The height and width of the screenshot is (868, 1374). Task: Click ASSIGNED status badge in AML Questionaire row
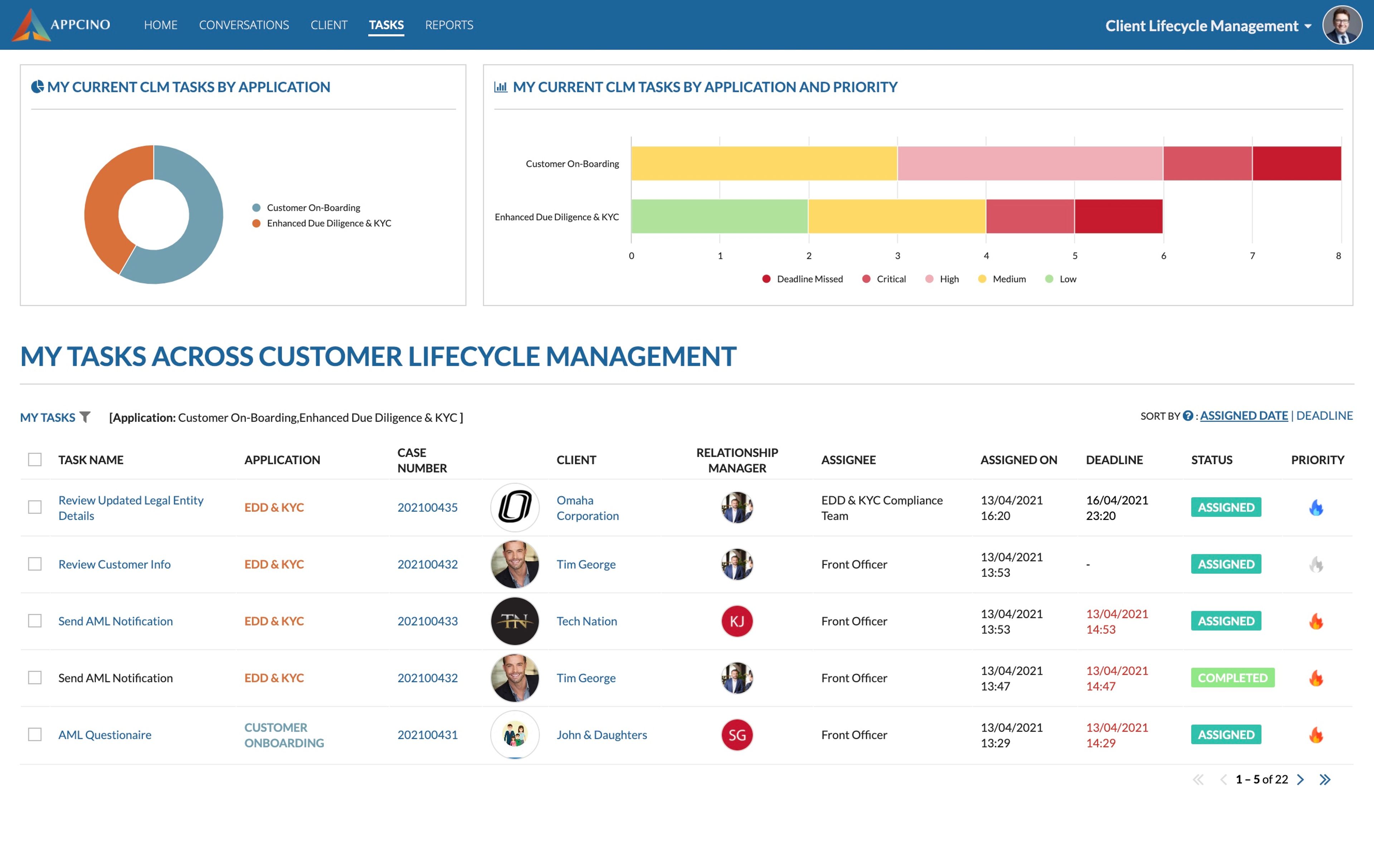click(1226, 735)
